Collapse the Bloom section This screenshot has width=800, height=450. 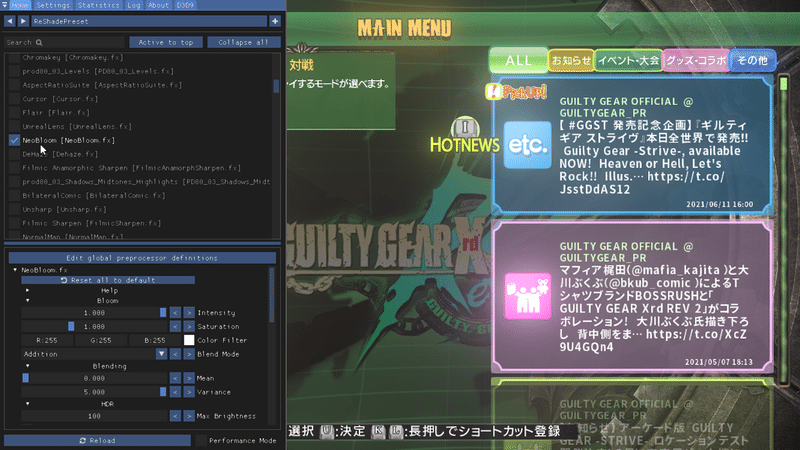click(x=28, y=301)
